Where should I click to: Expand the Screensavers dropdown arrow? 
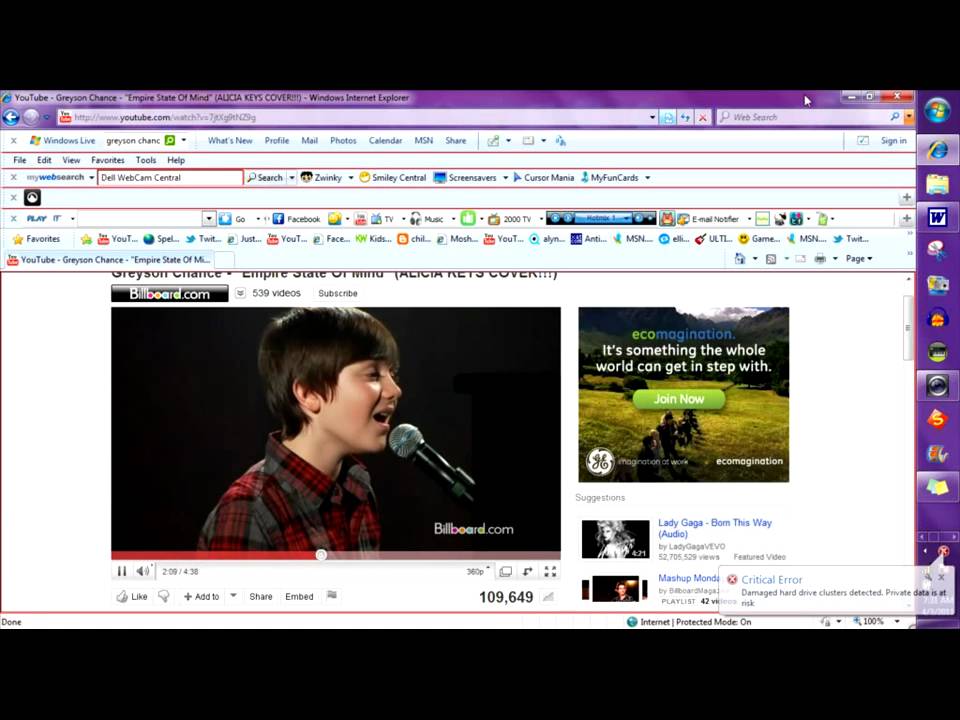click(x=506, y=178)
